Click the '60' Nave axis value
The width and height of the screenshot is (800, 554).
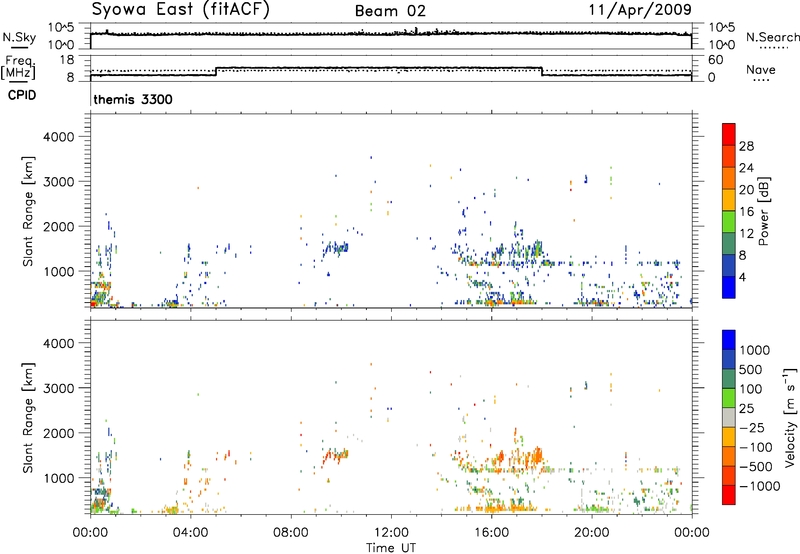[715, 60]
